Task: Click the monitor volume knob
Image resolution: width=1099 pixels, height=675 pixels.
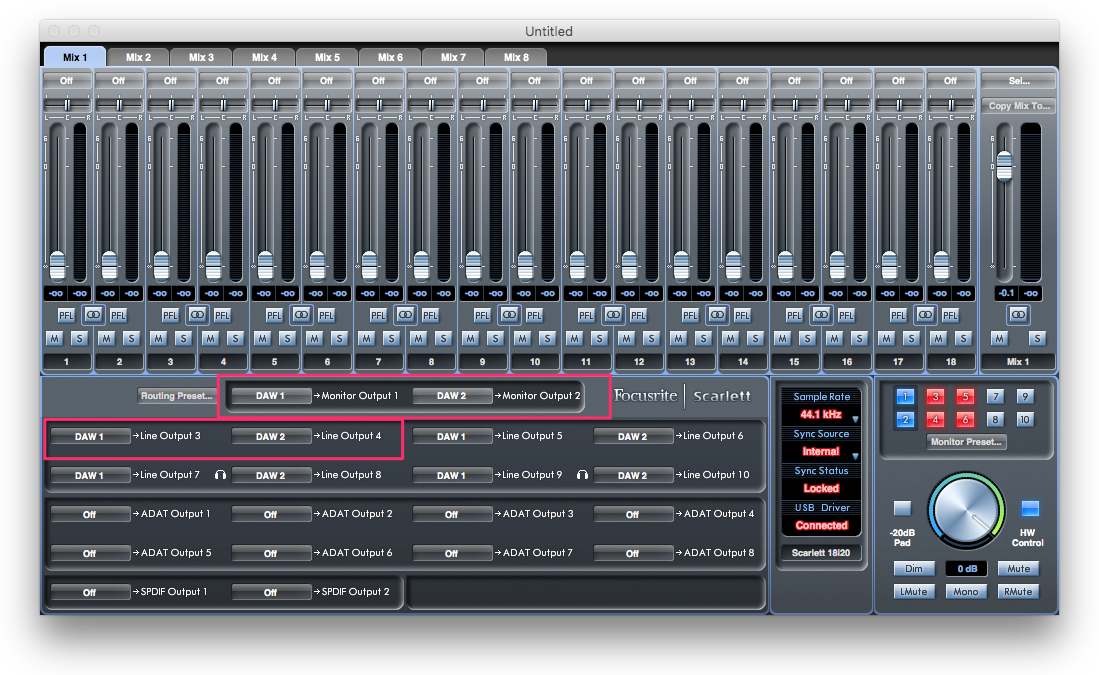Action: [x=966, y=510]
